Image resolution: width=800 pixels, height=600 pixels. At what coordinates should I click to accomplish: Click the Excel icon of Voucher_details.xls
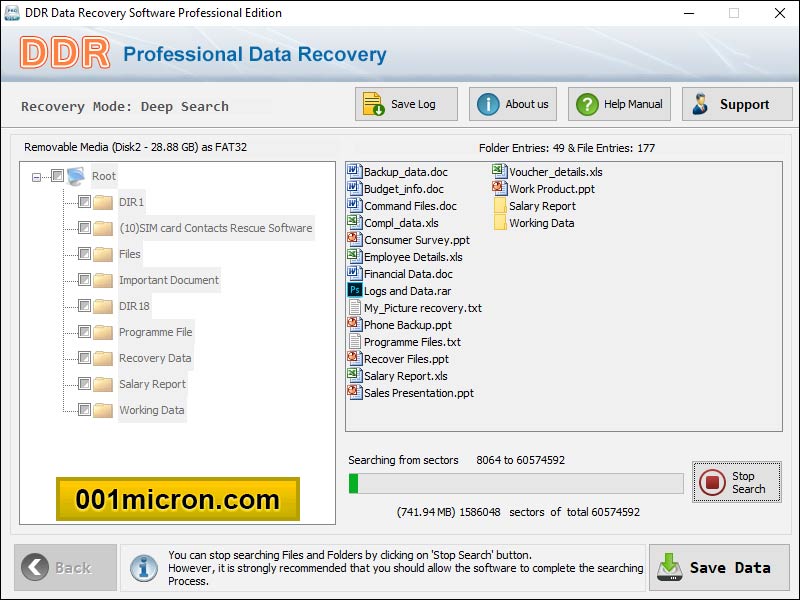pos(500,171)
